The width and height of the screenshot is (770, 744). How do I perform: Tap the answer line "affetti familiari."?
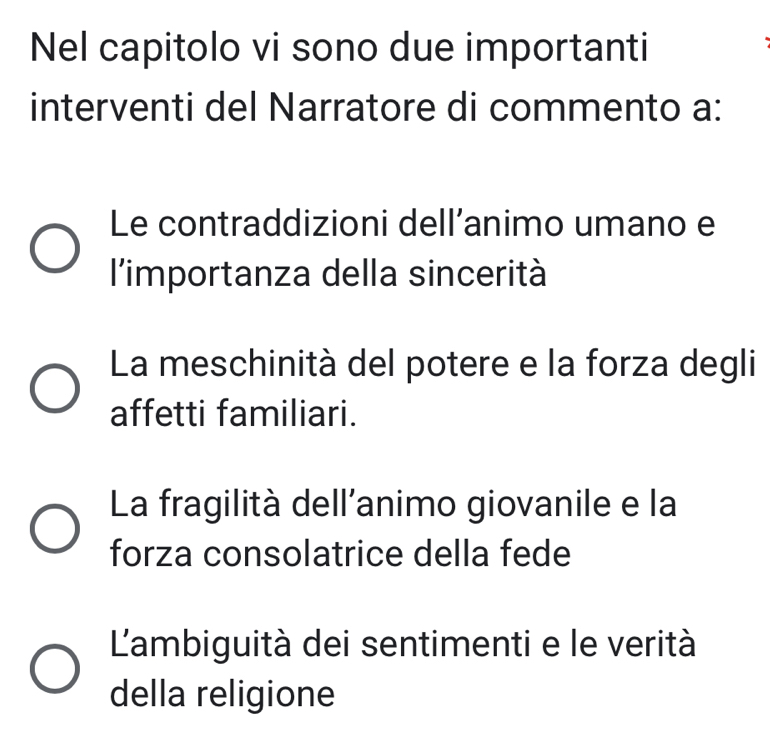click(x=232, y=412)
